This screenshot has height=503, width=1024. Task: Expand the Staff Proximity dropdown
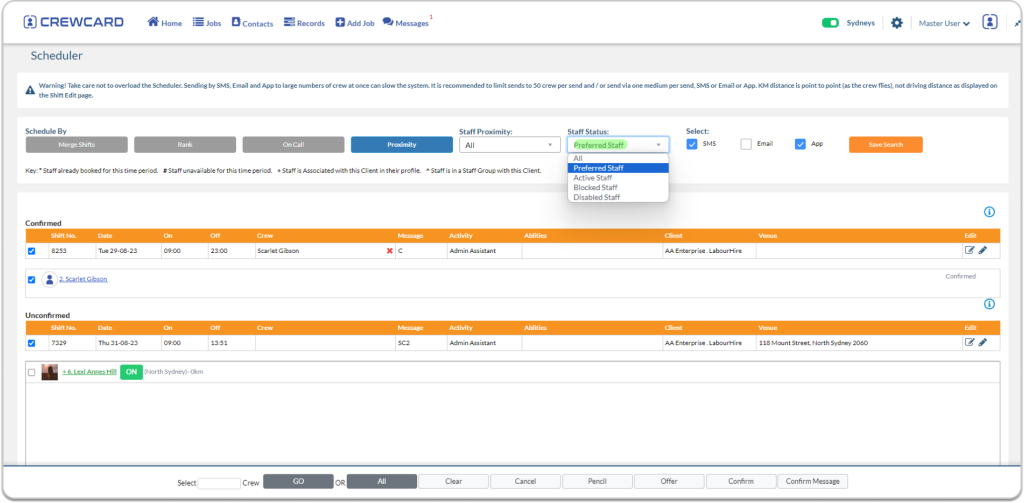pyautogui.click(x=509, y=145)
